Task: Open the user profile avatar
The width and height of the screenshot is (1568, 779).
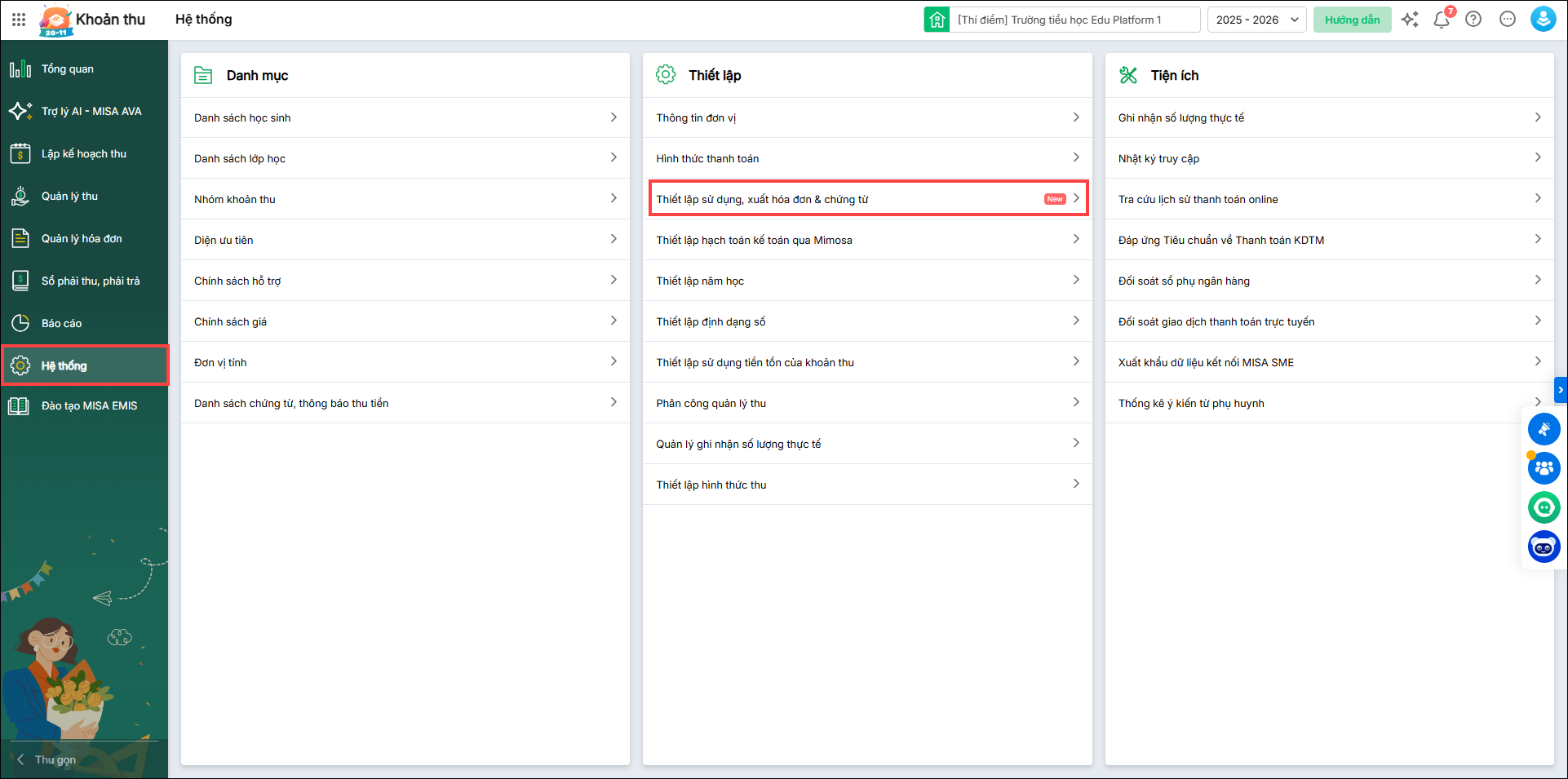Action: pos(1543,20)
